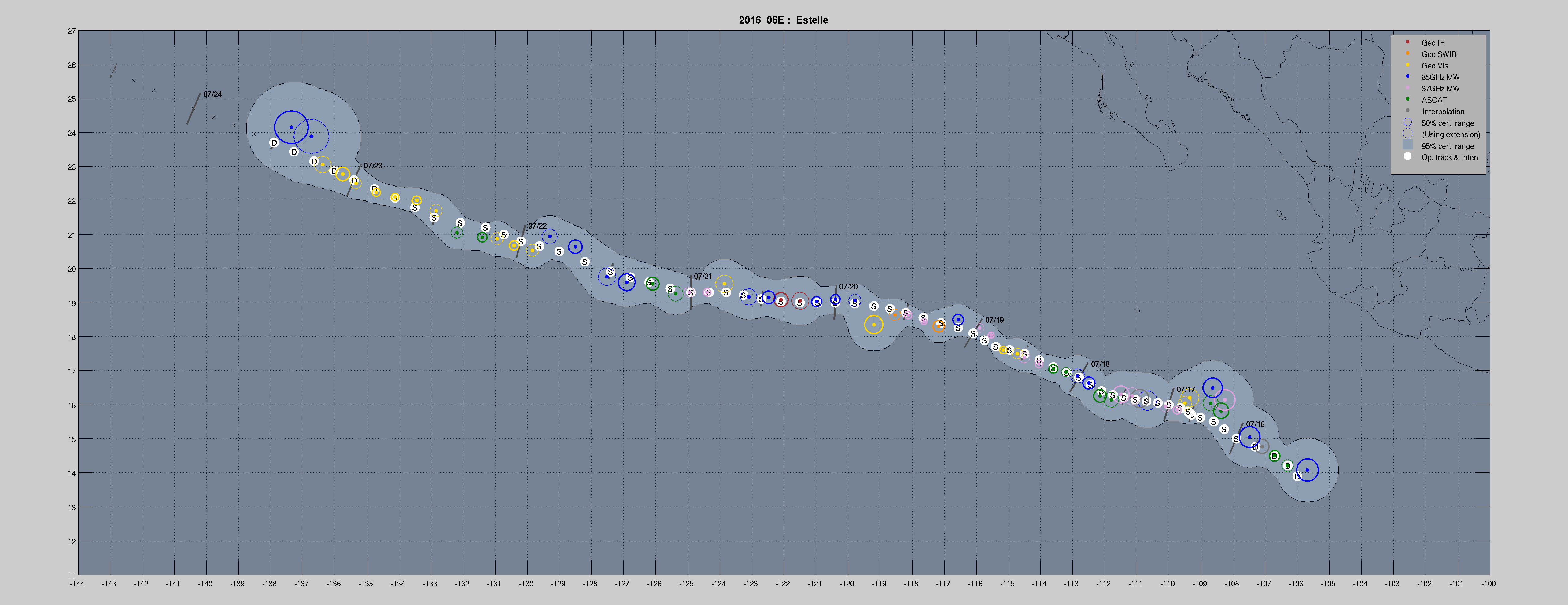Image resolution: width=1568 pixels, height=605 pixels.
Task: Click the large yellow Geo Vis circle below the track
Action: (x=873, y=324)
